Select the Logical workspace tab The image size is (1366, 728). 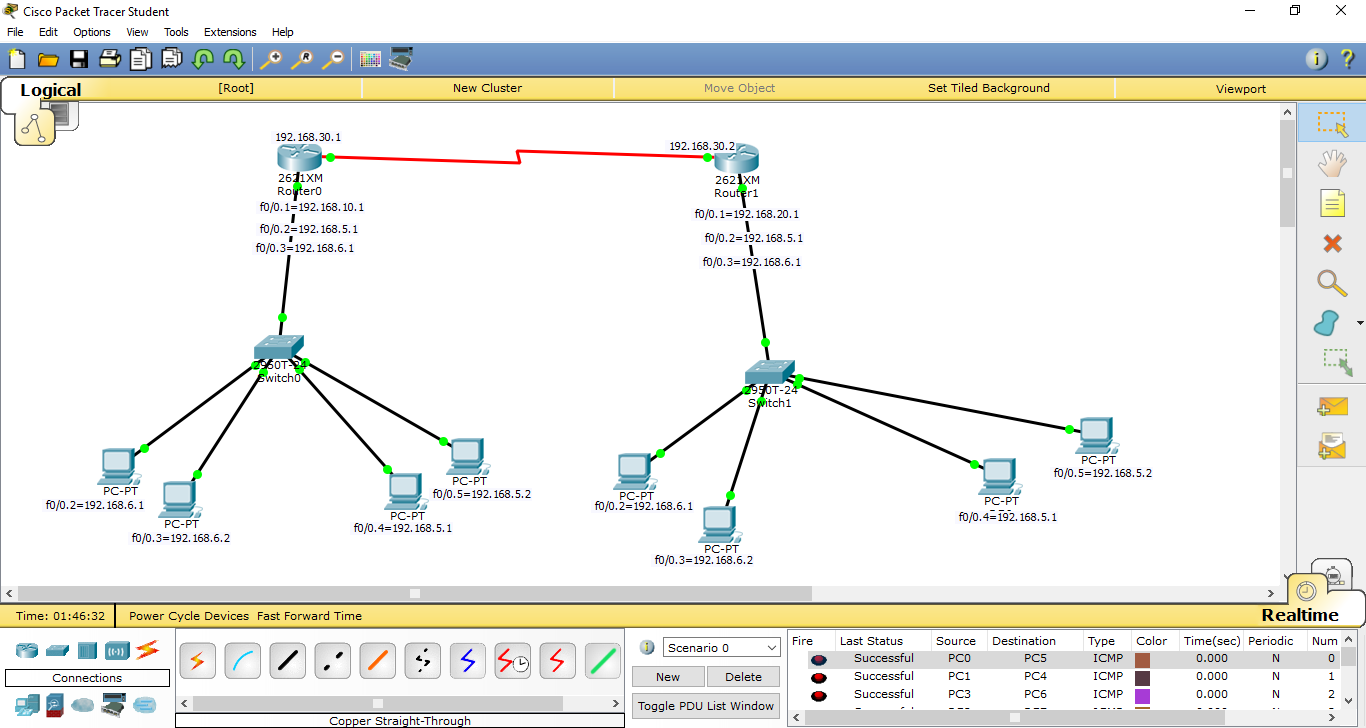click(x=50, y=90)
